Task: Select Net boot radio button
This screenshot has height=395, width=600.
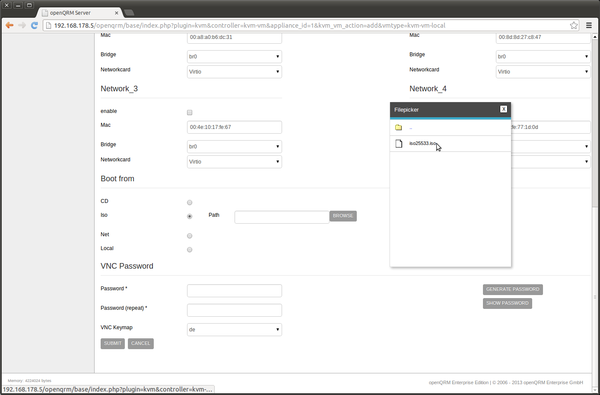Action: [x=189, y=236]
